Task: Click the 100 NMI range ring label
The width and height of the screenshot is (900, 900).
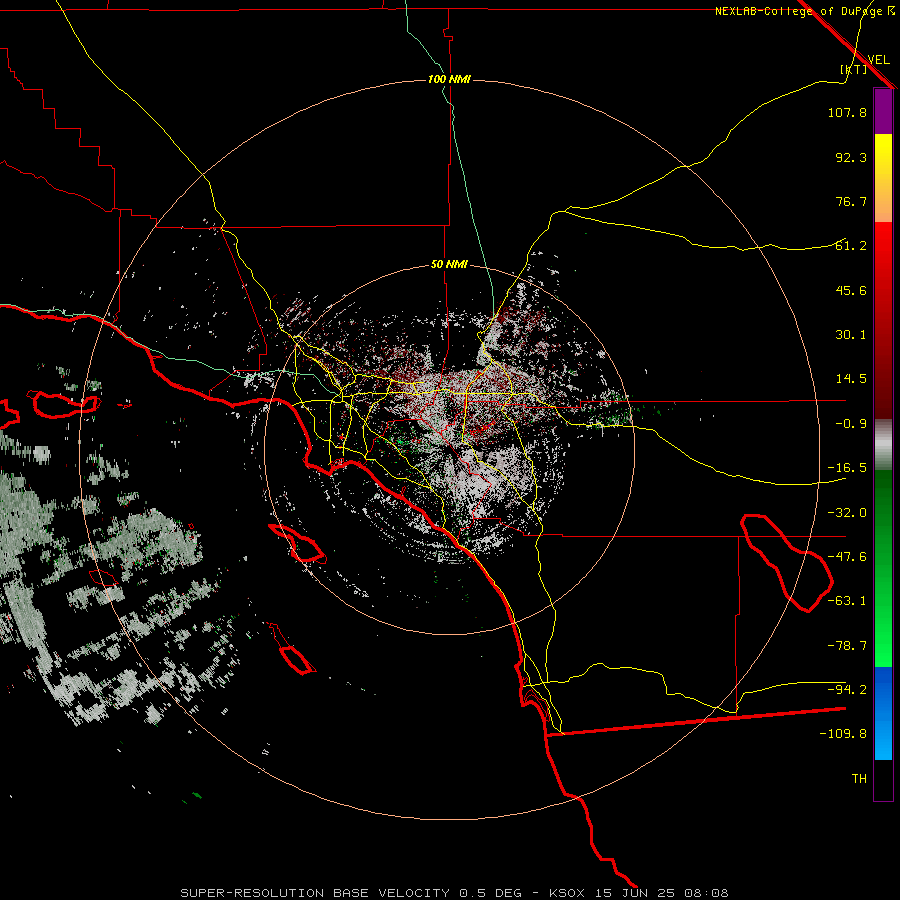Action: pyautogui.click(x=449, y=79)
